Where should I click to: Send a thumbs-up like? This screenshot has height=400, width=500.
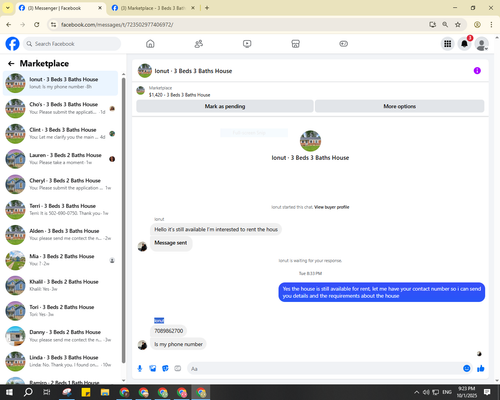pyautogui.click(x=481, y=368)
